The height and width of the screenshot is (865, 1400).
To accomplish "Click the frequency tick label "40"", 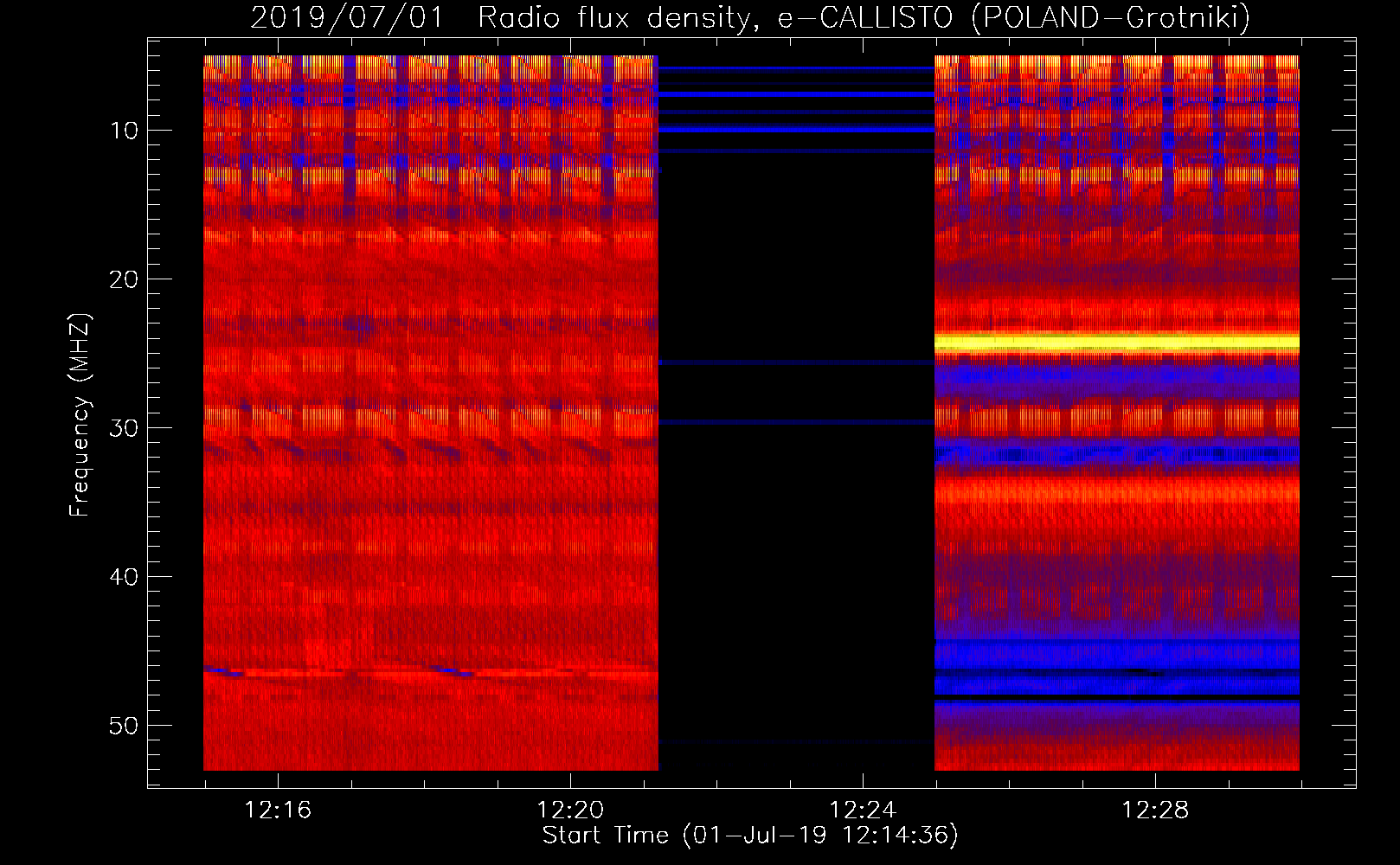I will click(125, 577).
